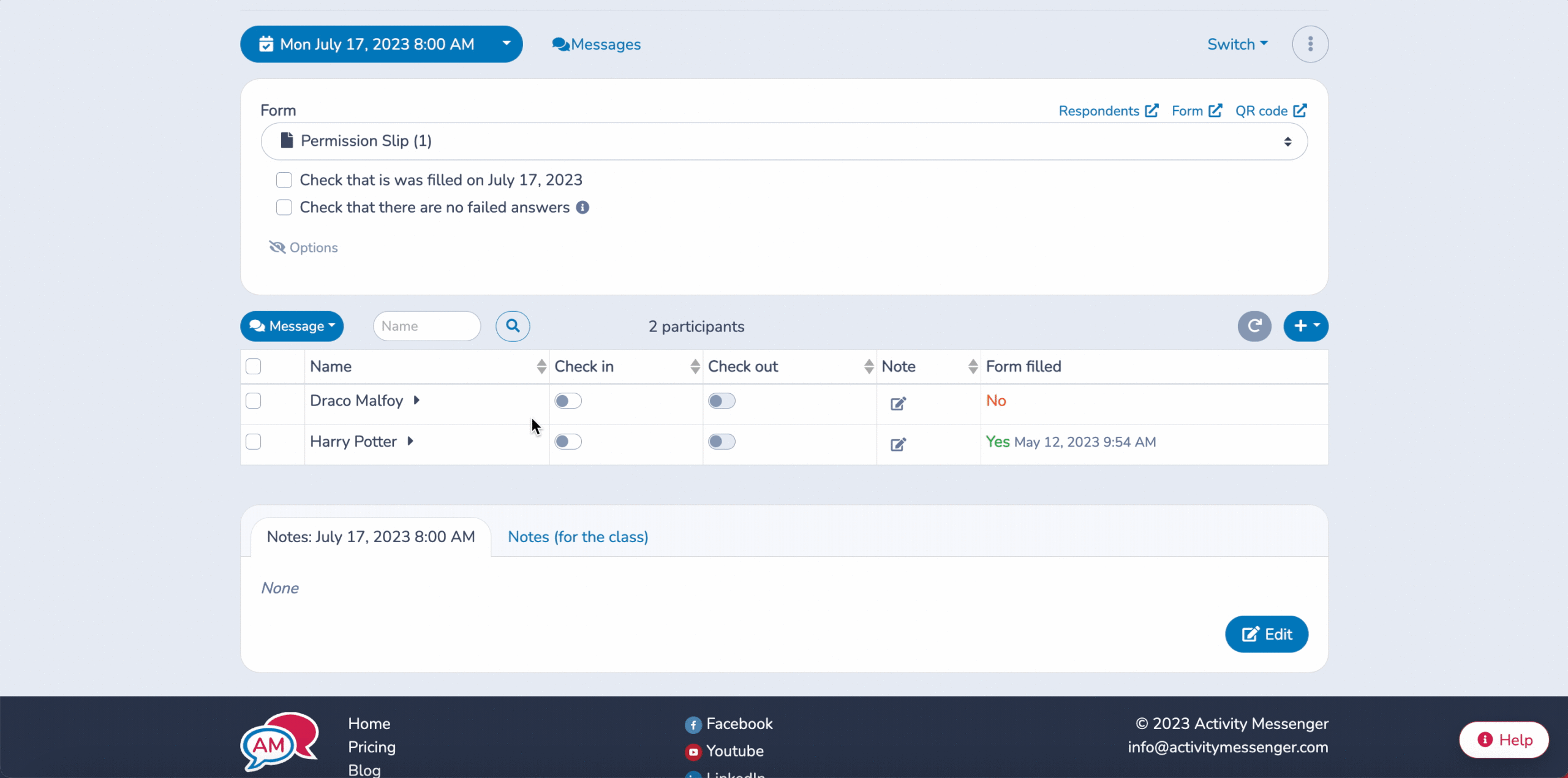The height and width of the screenshot is (778, 1568).
Task: Click the search magnifier icon button
Action: (513, 326)
